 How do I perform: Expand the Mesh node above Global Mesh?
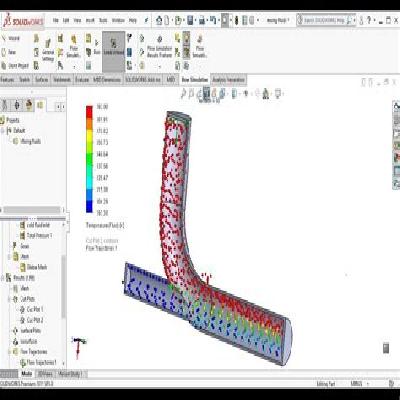(9, 257)
